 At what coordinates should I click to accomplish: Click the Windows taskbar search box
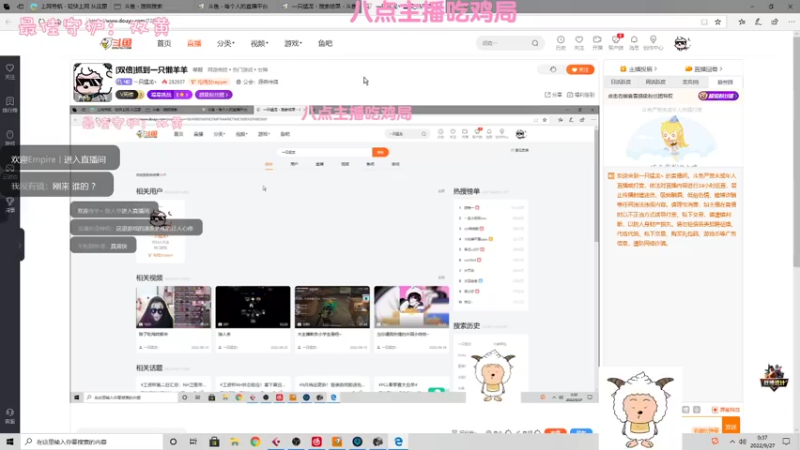92,441
